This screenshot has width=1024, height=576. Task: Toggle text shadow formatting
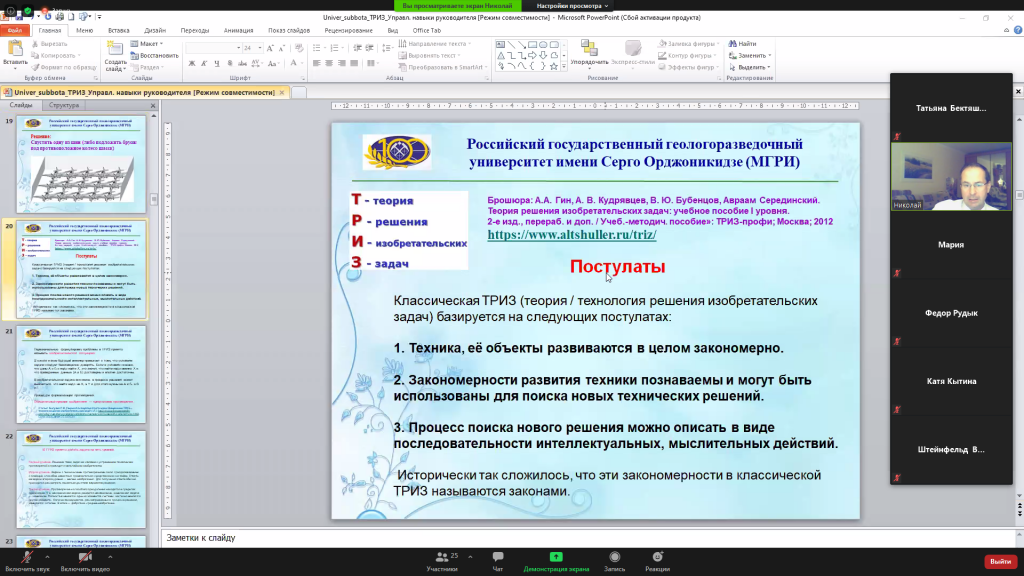[x=229, y=63]
